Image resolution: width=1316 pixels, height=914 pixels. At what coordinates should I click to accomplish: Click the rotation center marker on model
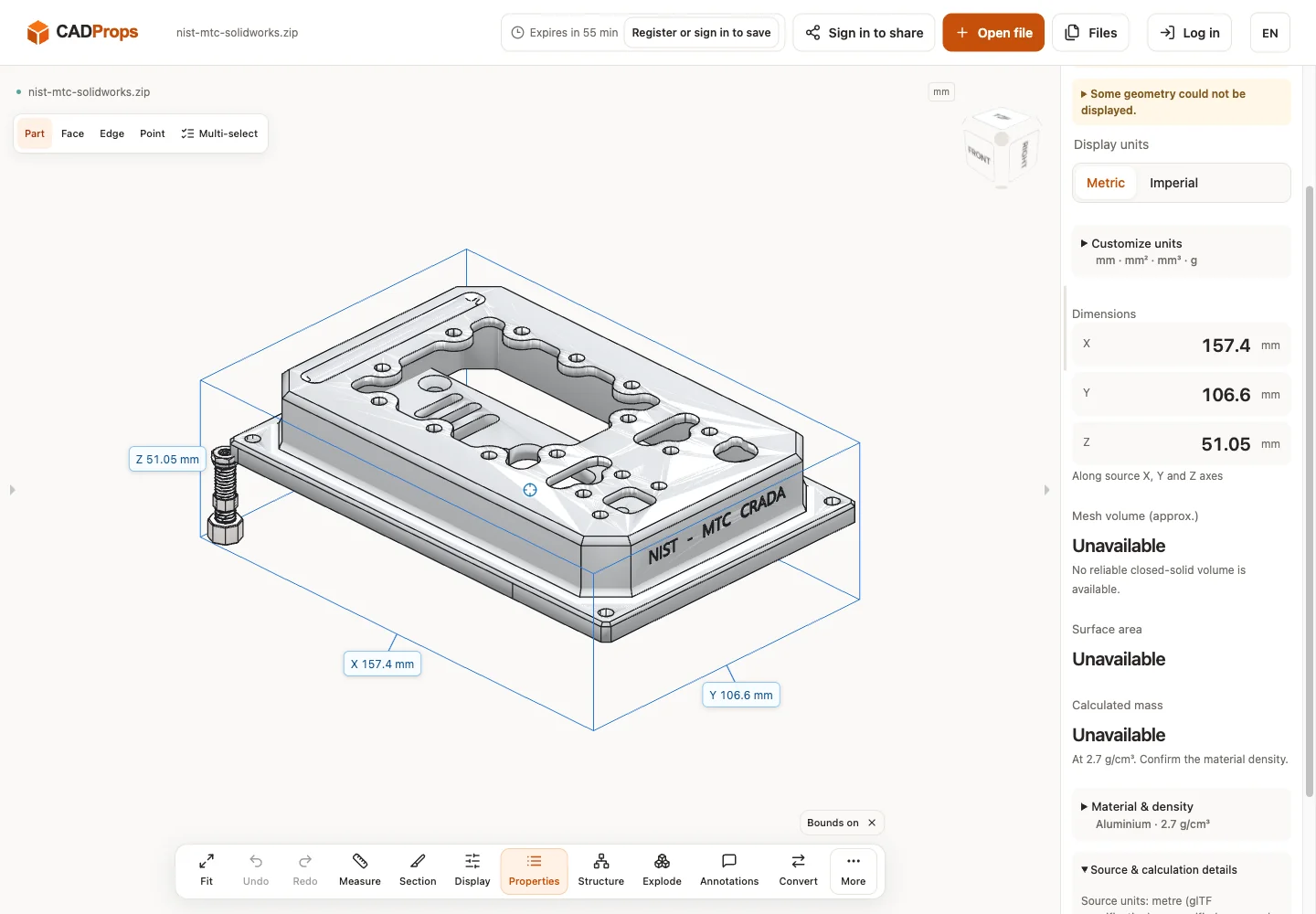[530, 490]
